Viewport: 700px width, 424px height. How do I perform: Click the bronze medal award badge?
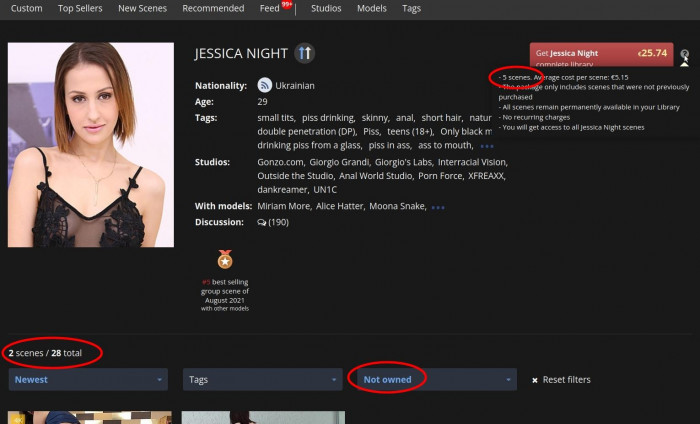click(x=225, y=260)
